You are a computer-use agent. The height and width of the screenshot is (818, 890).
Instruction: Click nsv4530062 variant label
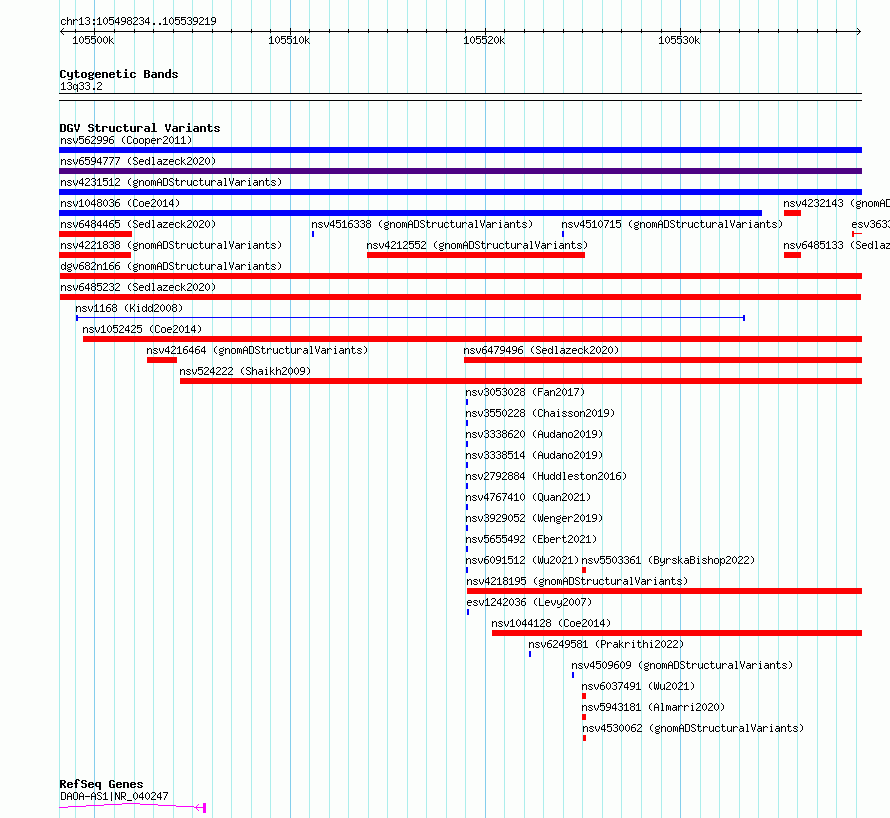[x=693, y=728]
